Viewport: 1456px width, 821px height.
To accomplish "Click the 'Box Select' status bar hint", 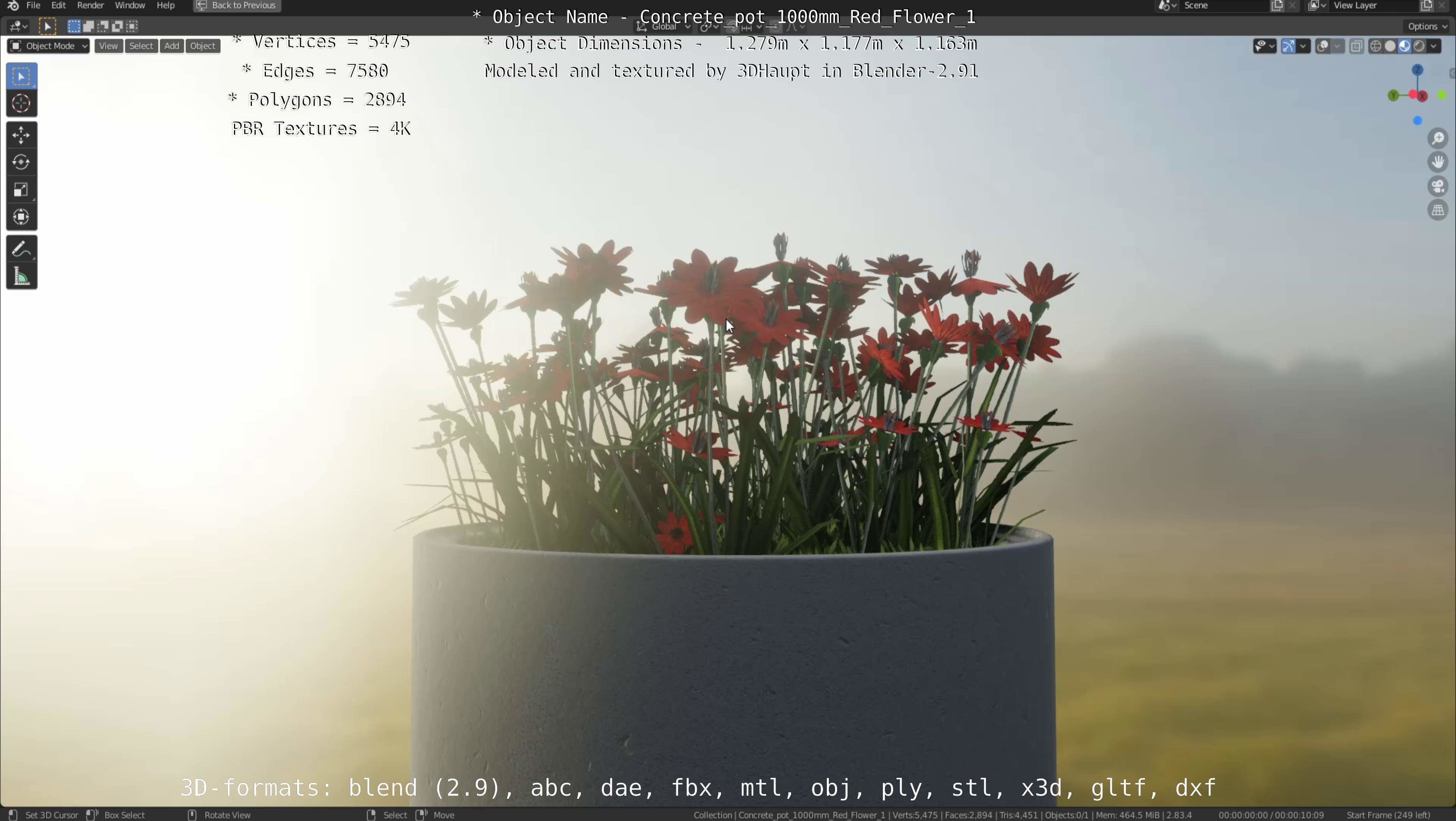I will click(124, 815).
